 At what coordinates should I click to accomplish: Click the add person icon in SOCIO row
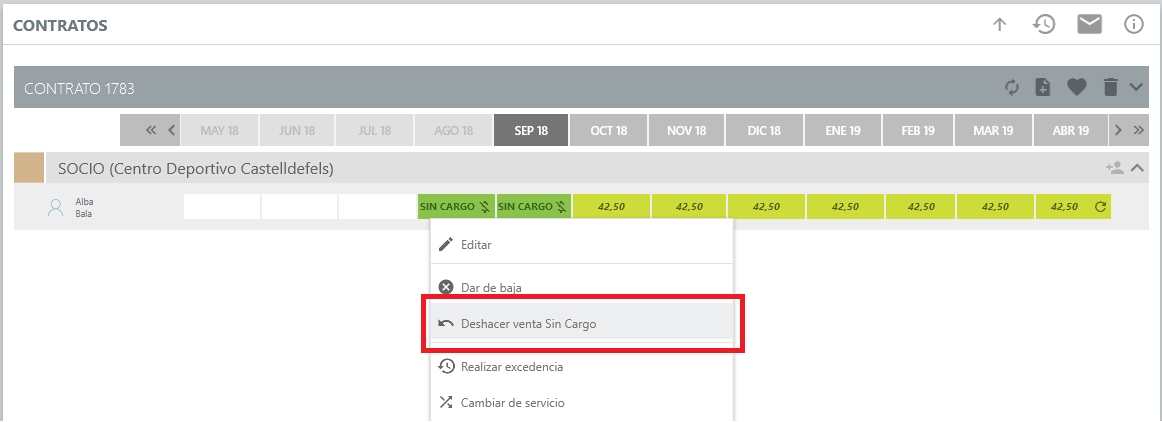click(x=1115, y=168)
